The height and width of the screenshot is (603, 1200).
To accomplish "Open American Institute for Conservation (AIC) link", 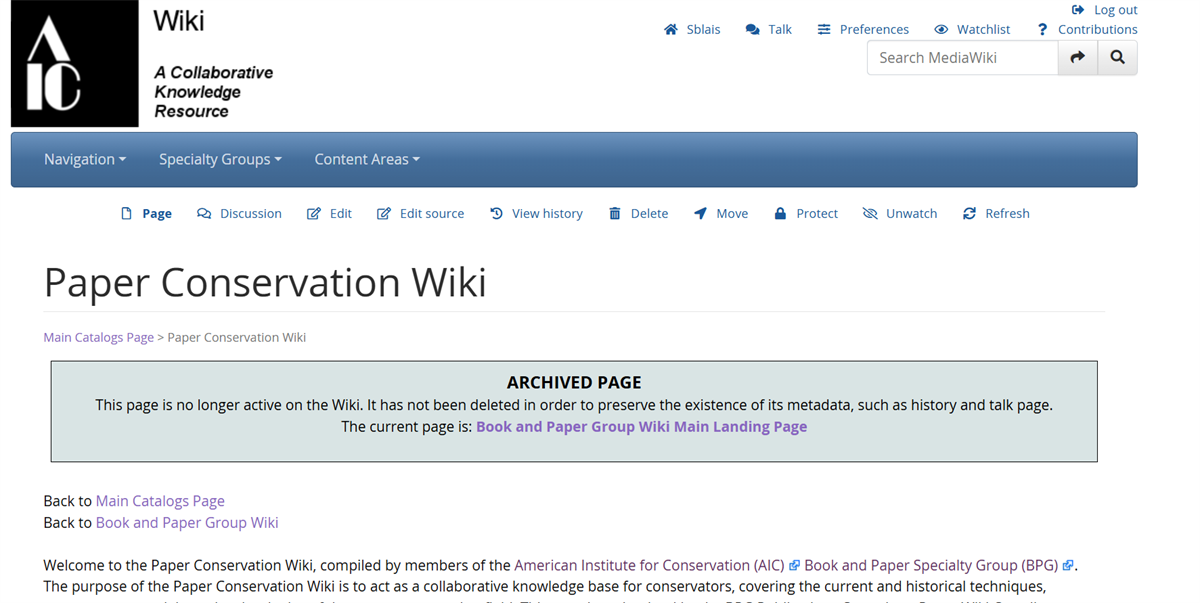I will point(651,565).
